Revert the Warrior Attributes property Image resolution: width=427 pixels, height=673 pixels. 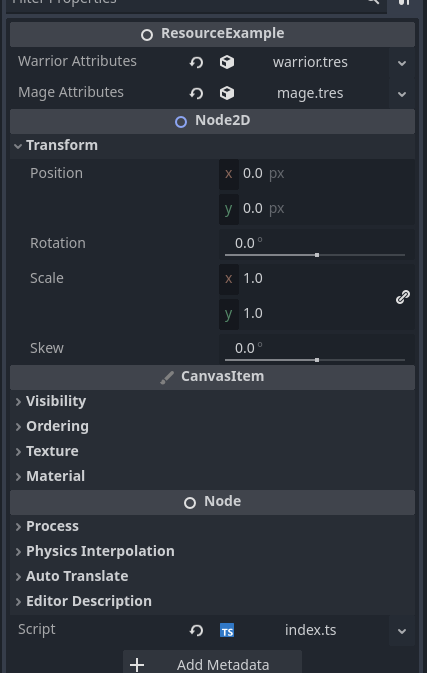tap(196, 62)
